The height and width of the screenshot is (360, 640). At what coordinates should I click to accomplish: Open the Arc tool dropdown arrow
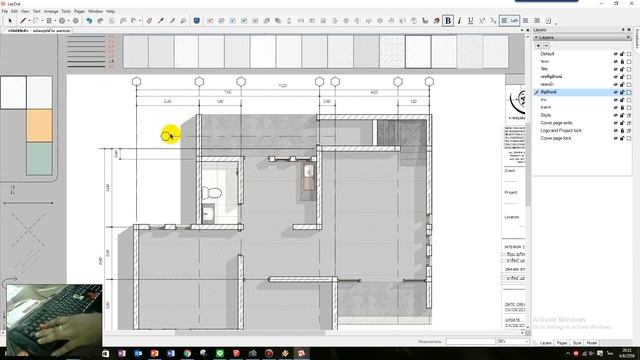[42, 20]
